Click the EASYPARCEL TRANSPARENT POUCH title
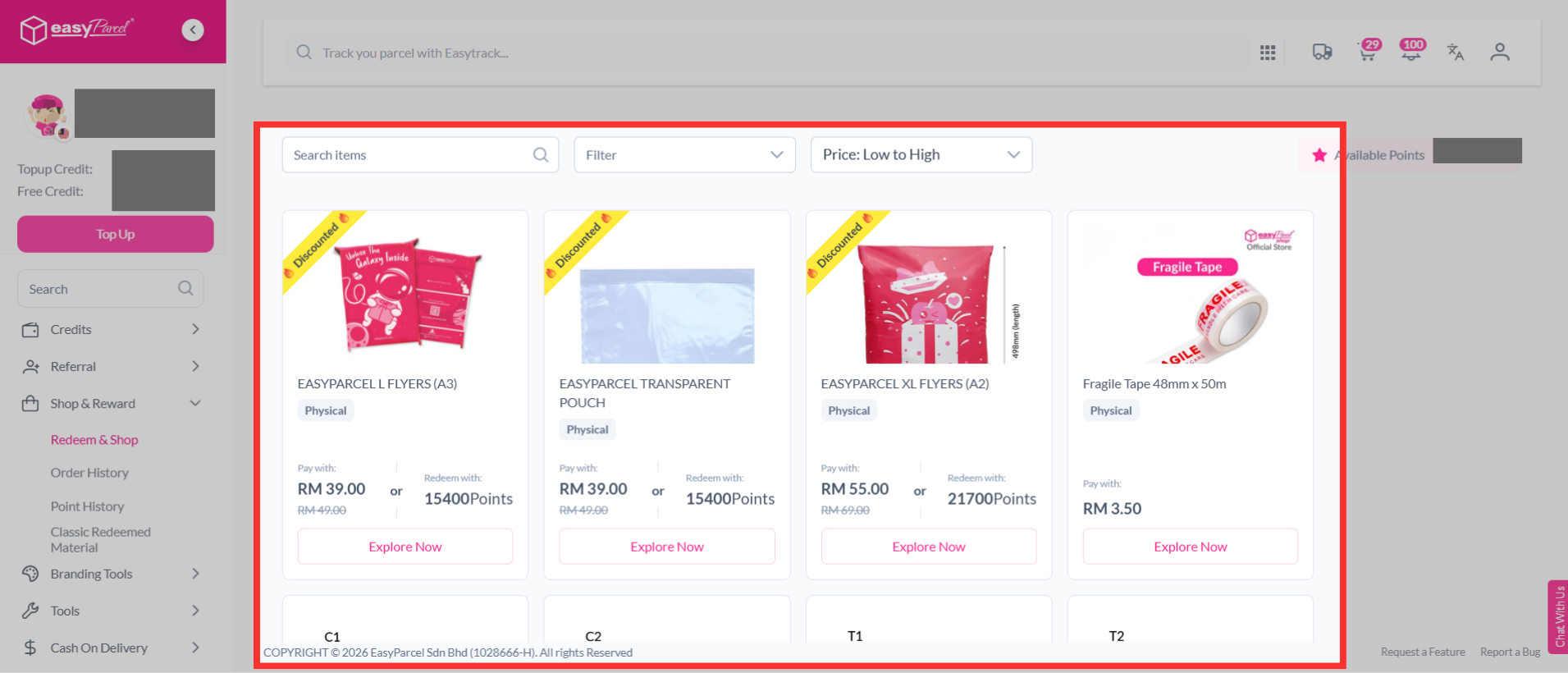1568x673 pixels. (645, 393)
